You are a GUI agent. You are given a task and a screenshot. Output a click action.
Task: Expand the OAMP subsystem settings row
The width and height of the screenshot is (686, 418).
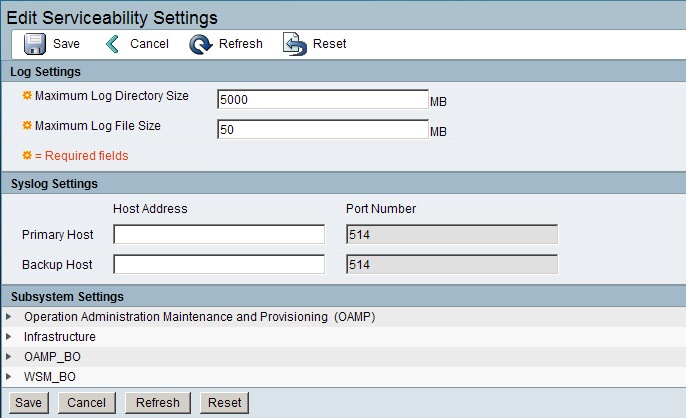(x=10, y=317)
